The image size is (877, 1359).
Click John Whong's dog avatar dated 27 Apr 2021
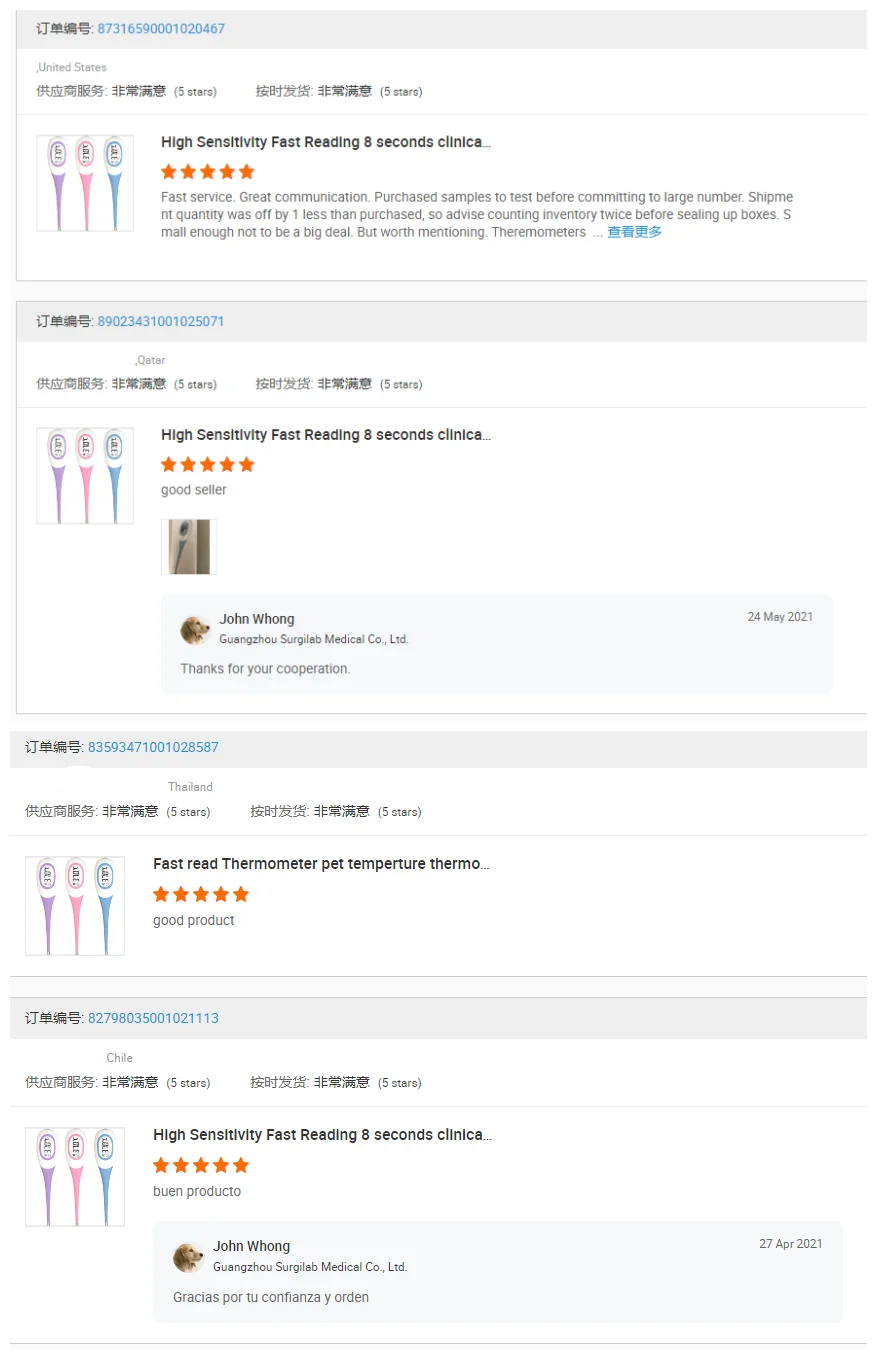(188, 1257)
